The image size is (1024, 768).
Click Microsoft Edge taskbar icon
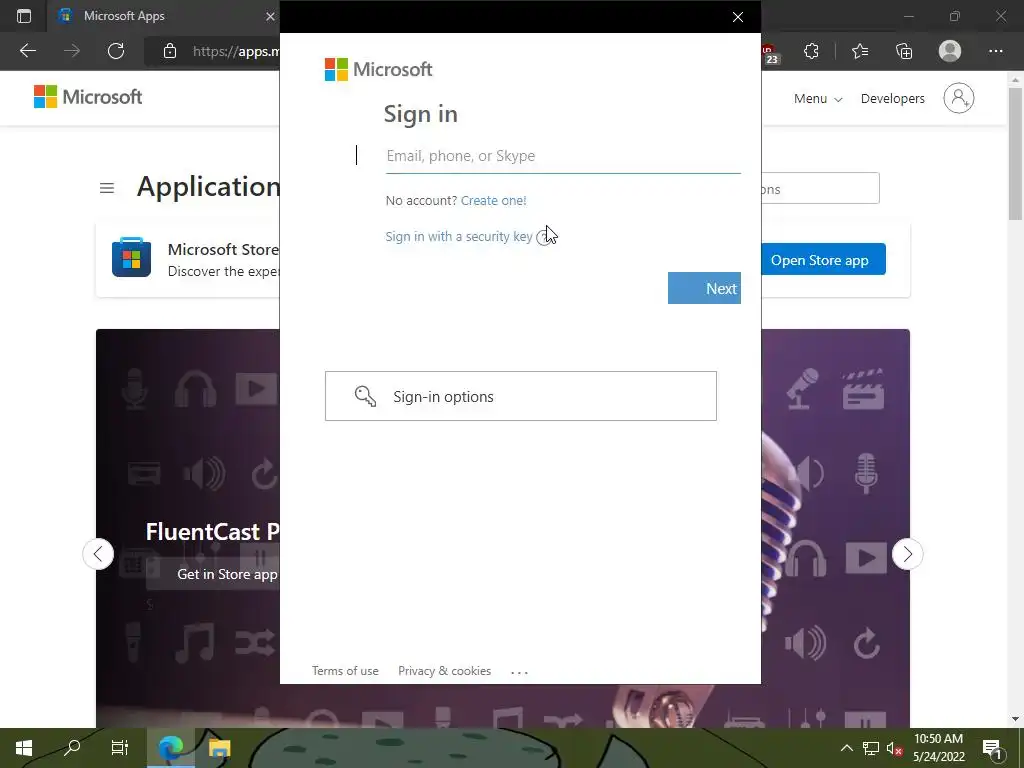click(171, 748)
